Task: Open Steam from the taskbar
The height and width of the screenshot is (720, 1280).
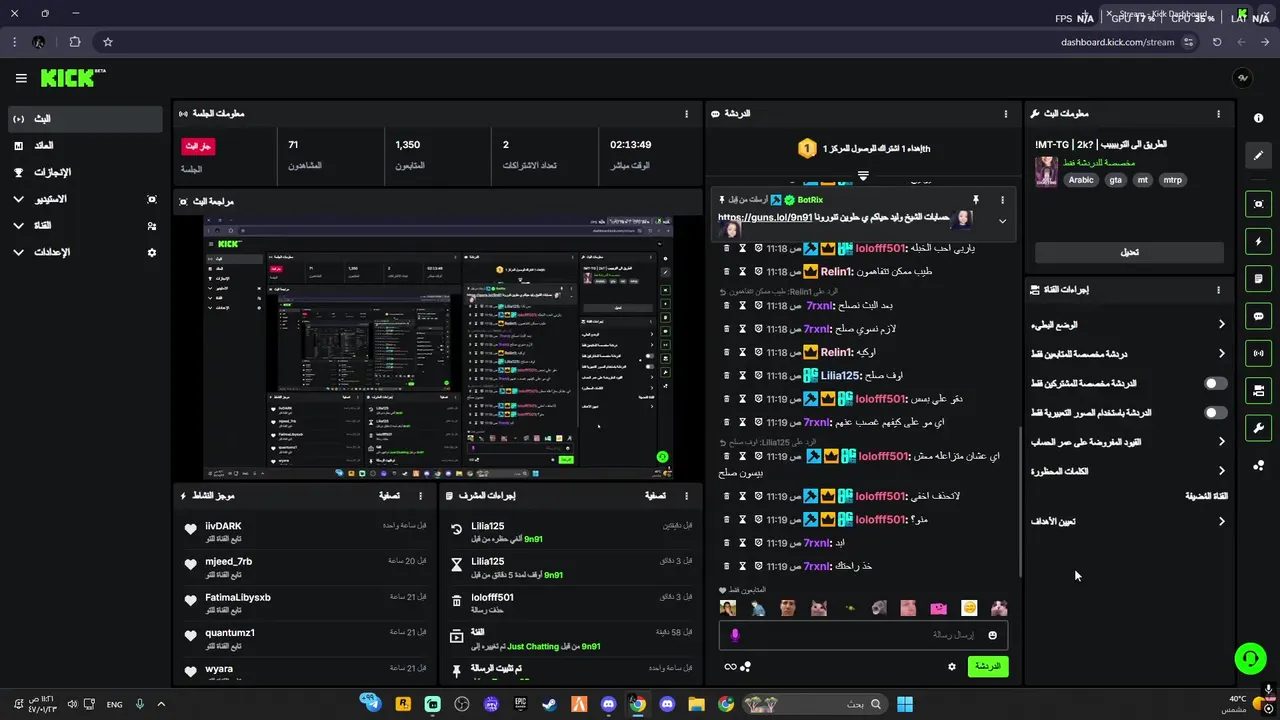Action: point(549,704)
